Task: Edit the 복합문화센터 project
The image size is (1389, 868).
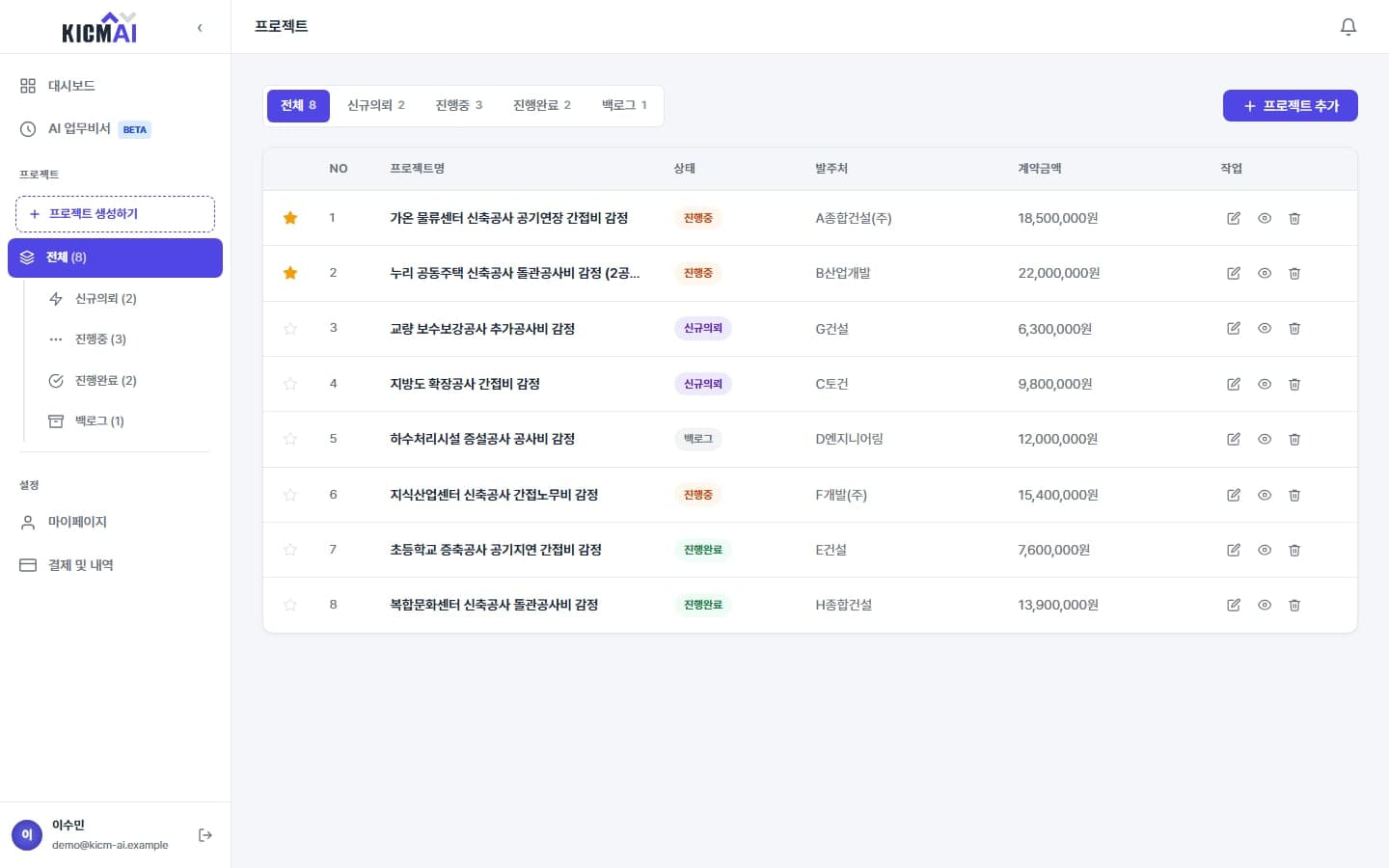Action: click(1234, 605)
